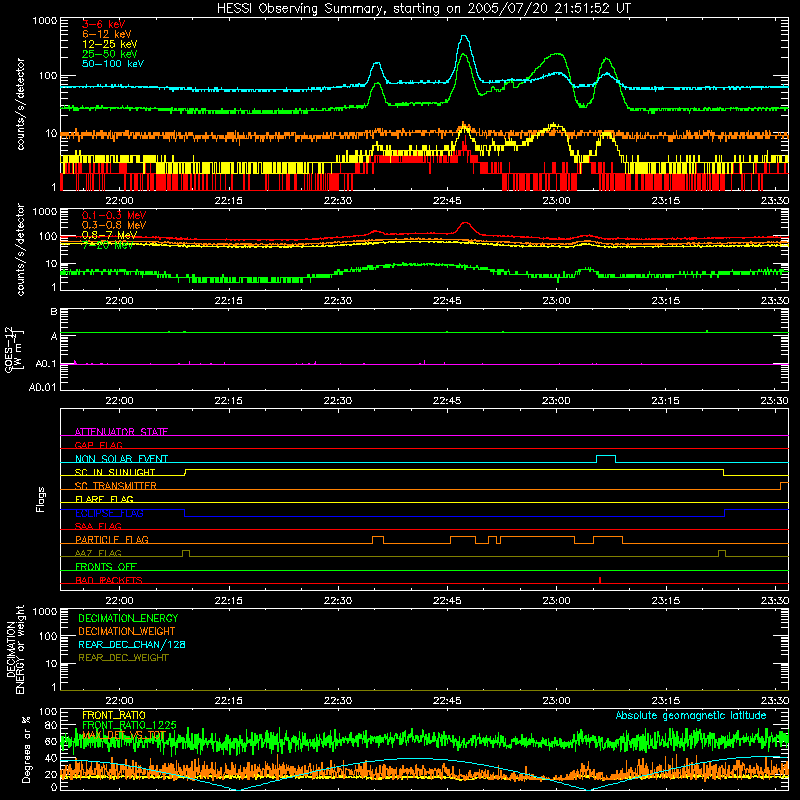Click the FRONT_RATIO legend label
Image resolution: width=800 pixels, height=800 pixels.
click(x=114, y=715)
